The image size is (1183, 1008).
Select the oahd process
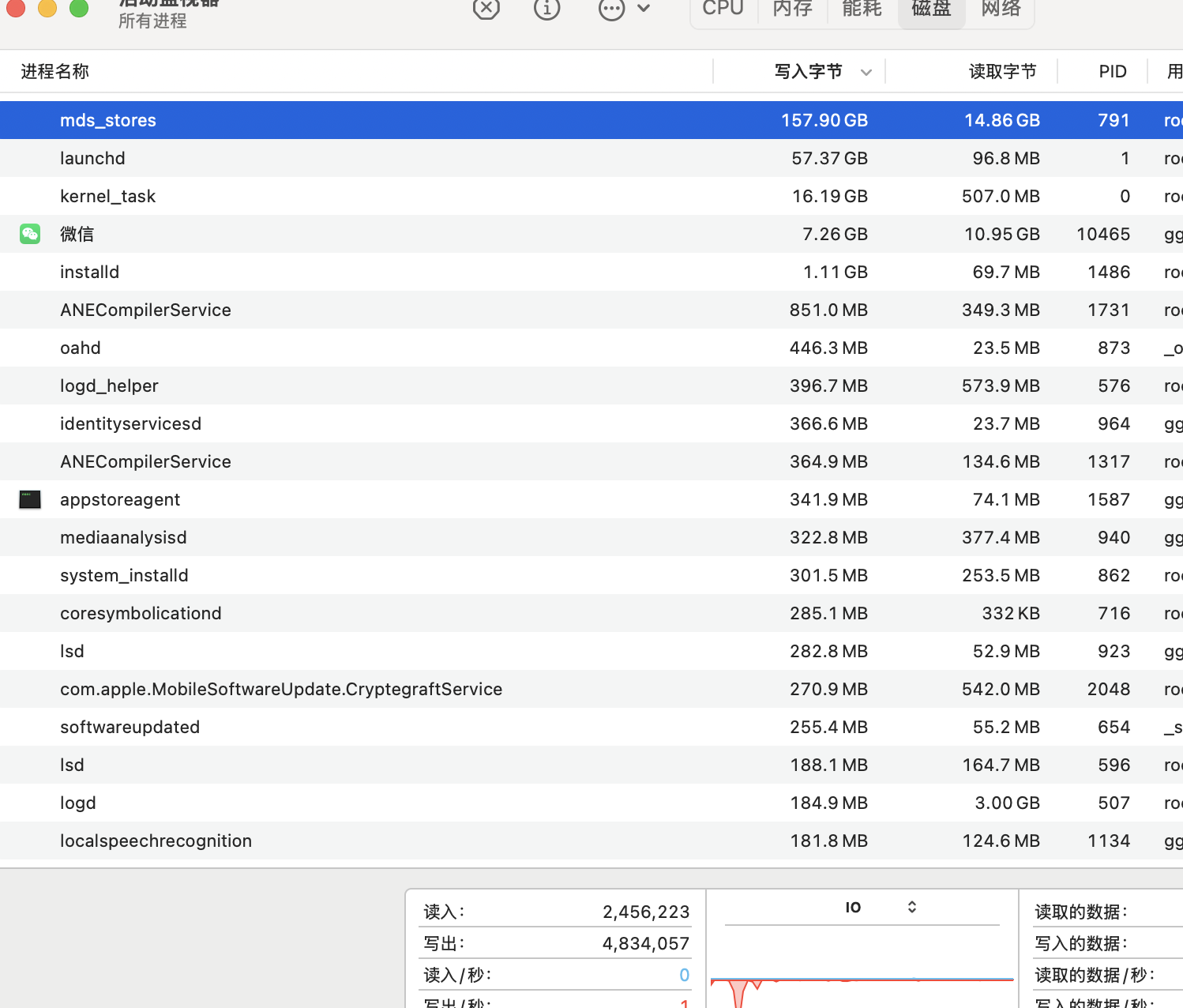(x=591, y=348)
